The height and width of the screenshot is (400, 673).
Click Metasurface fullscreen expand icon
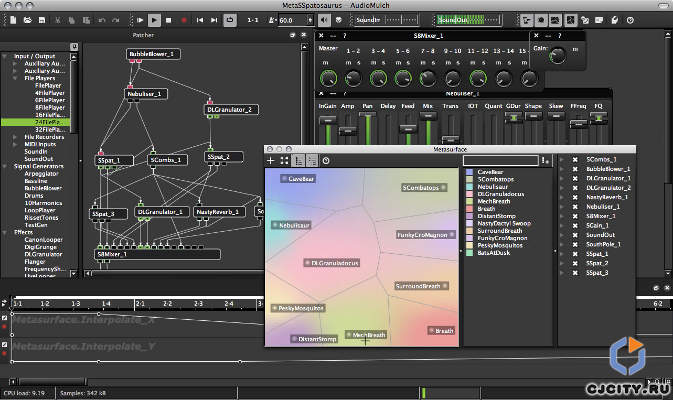point(284,161)
